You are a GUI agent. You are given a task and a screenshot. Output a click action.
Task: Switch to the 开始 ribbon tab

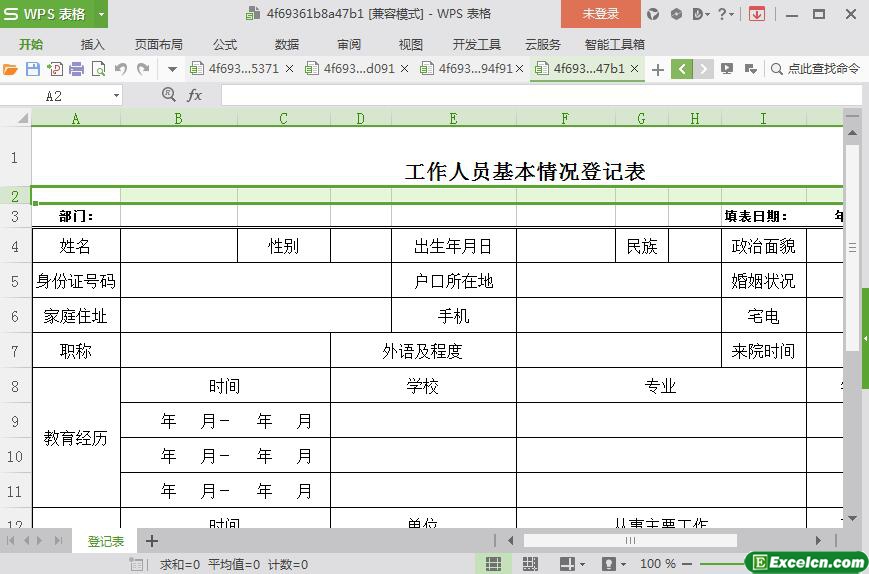pyautogui.click(x=31, y=44)
